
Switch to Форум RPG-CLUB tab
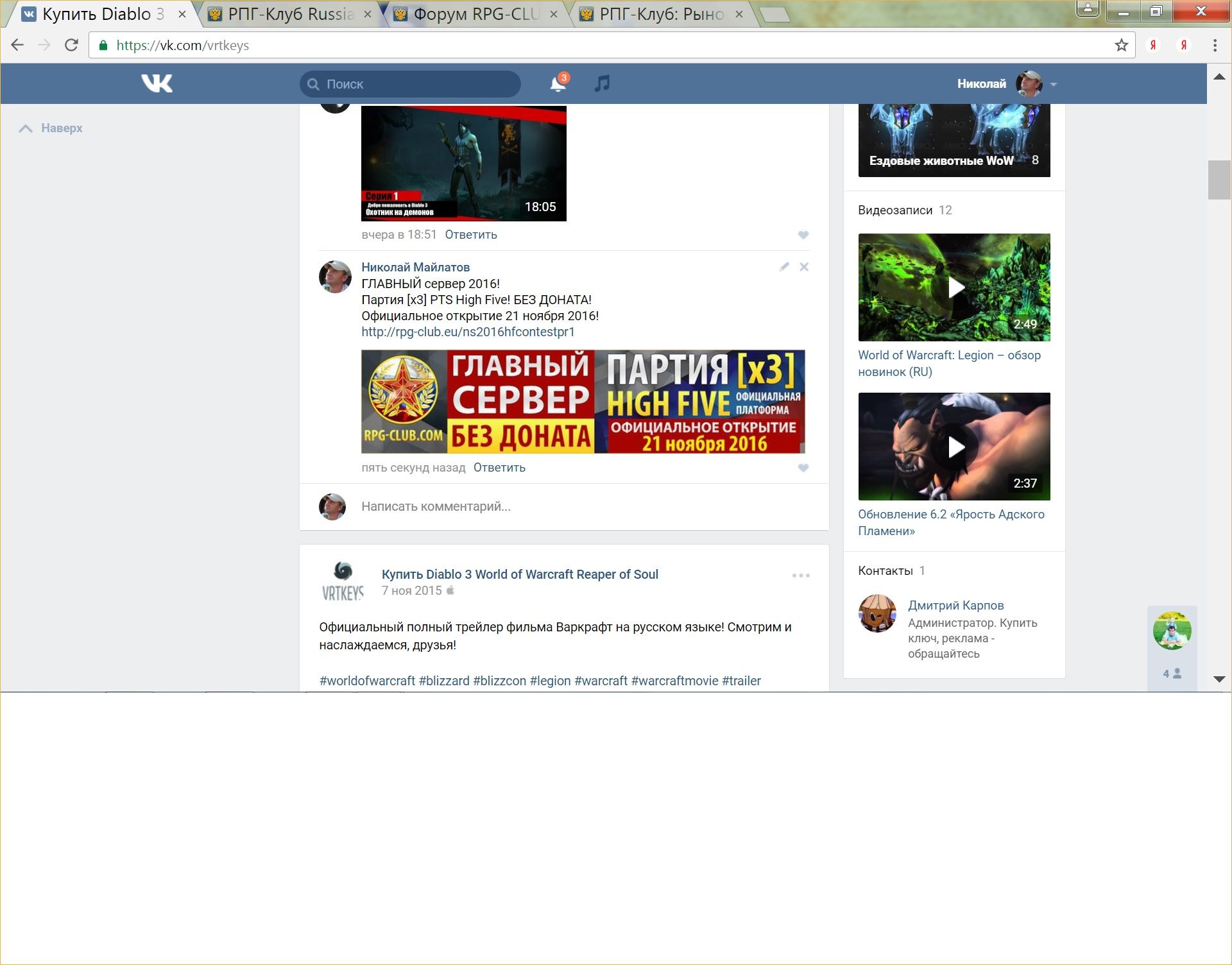point(475,14)
